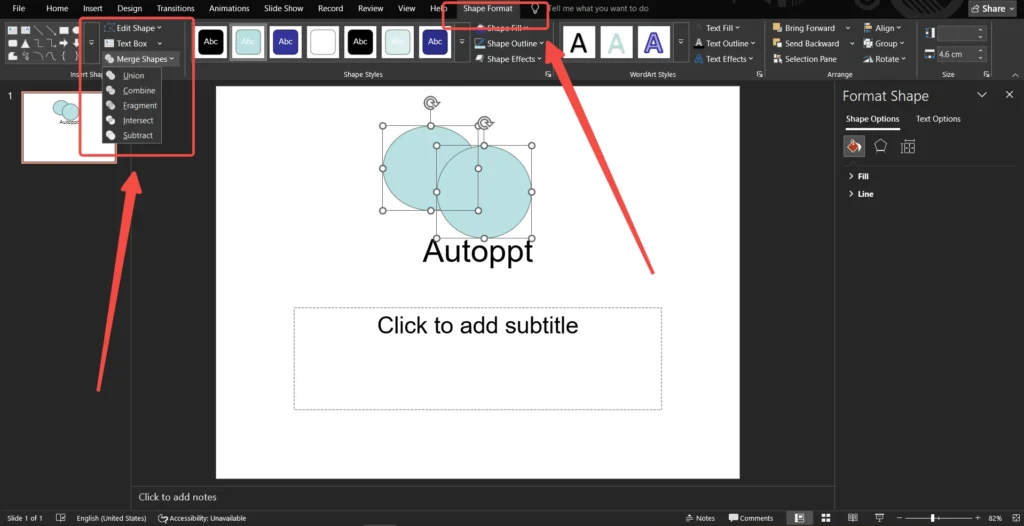
Task: Expand the WordArt Styles gallery
Action: (680, 42)
